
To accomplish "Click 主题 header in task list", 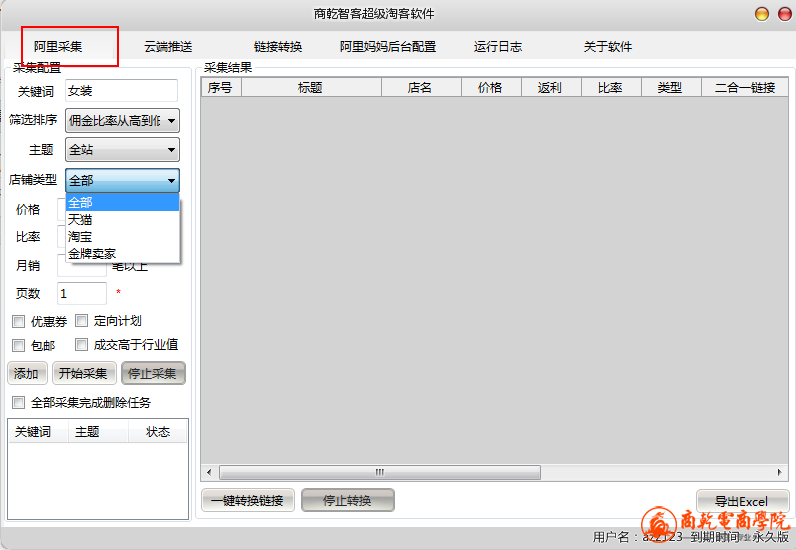I will 98,432.
